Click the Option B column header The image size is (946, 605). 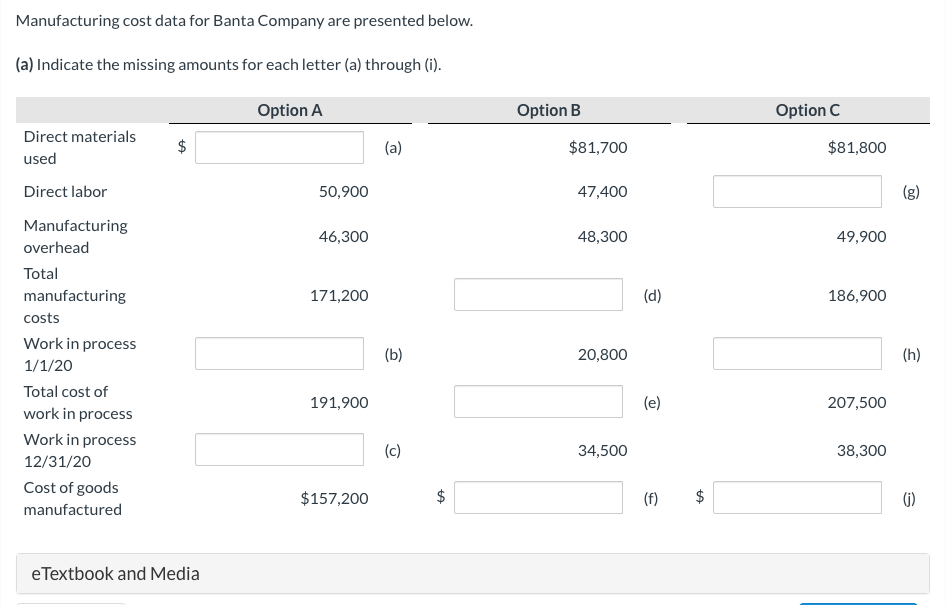pos(548,111)
